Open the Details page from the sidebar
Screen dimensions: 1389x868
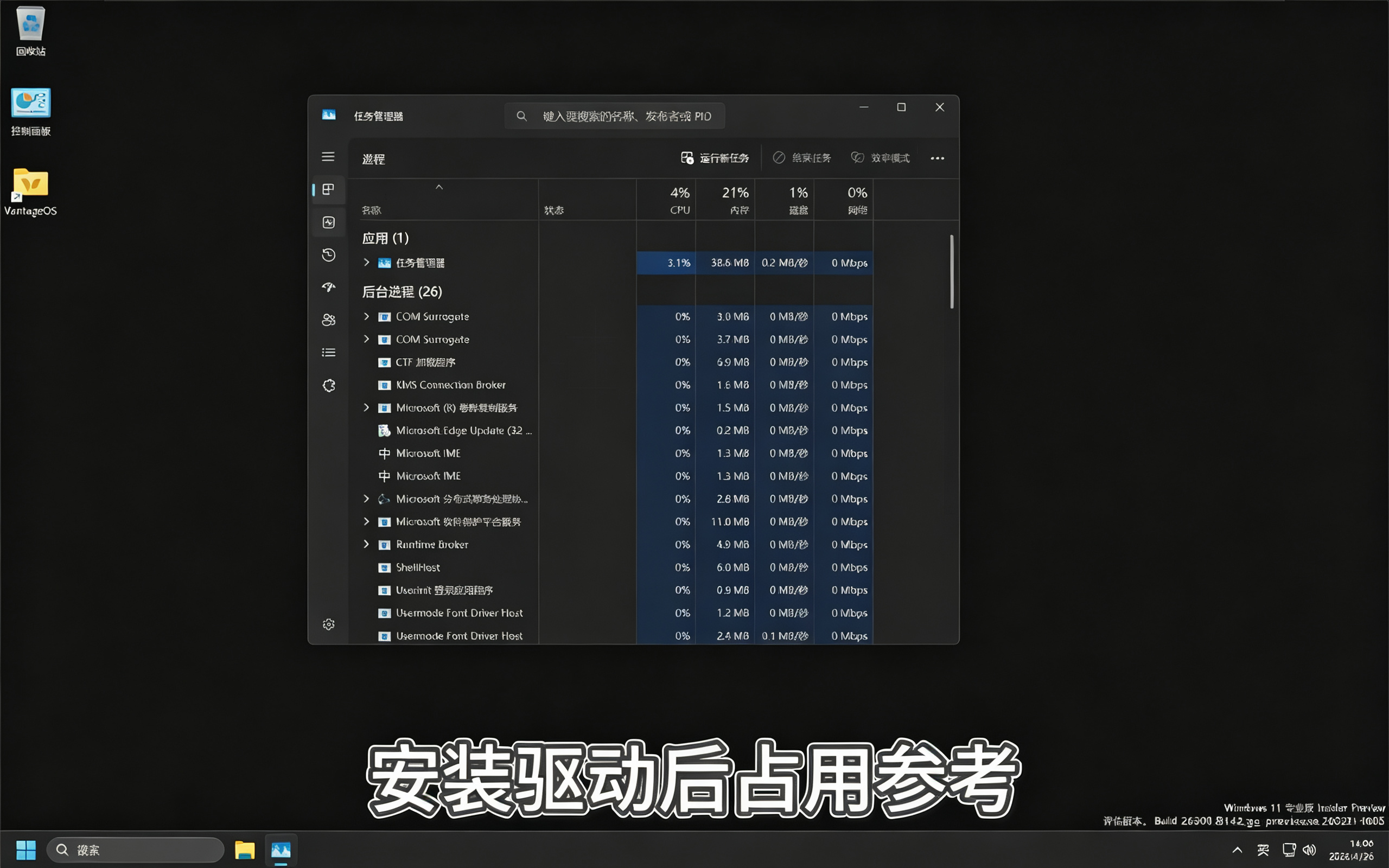point(328,353)
